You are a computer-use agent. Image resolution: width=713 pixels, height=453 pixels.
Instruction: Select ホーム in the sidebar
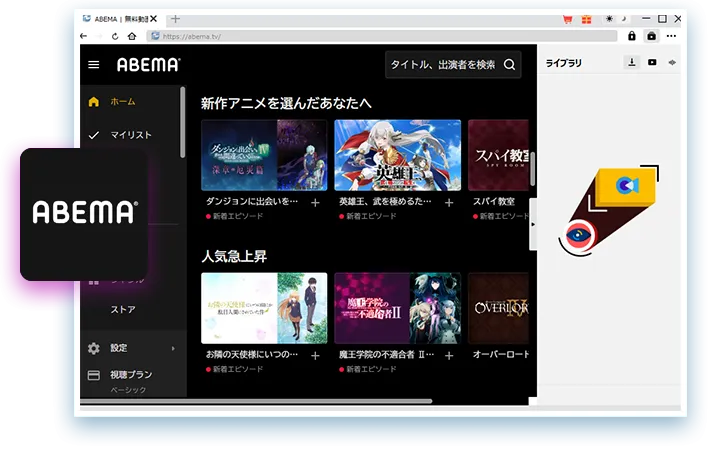[123, 101]
